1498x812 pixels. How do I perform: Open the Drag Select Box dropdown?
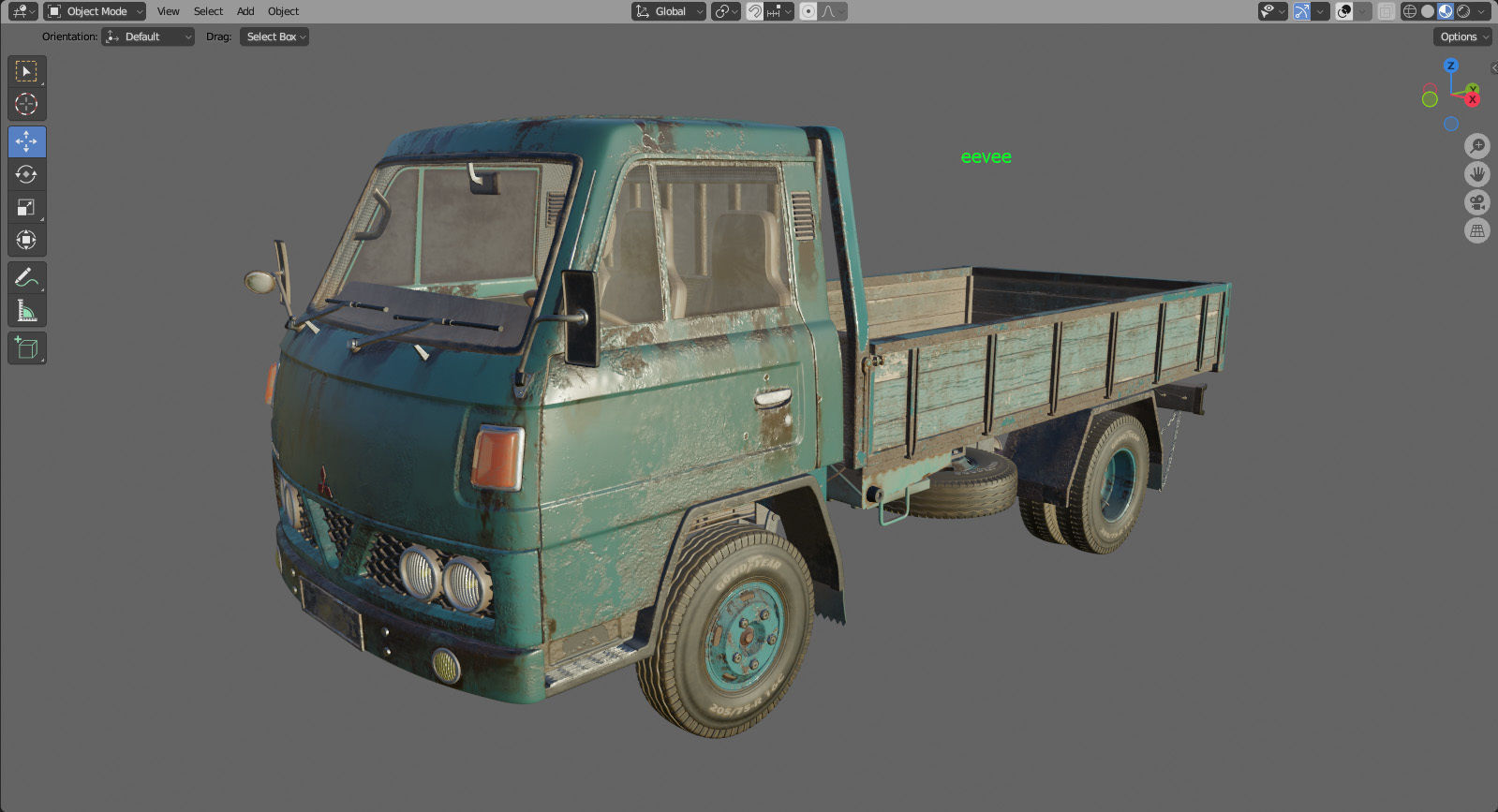pos(274,37)
